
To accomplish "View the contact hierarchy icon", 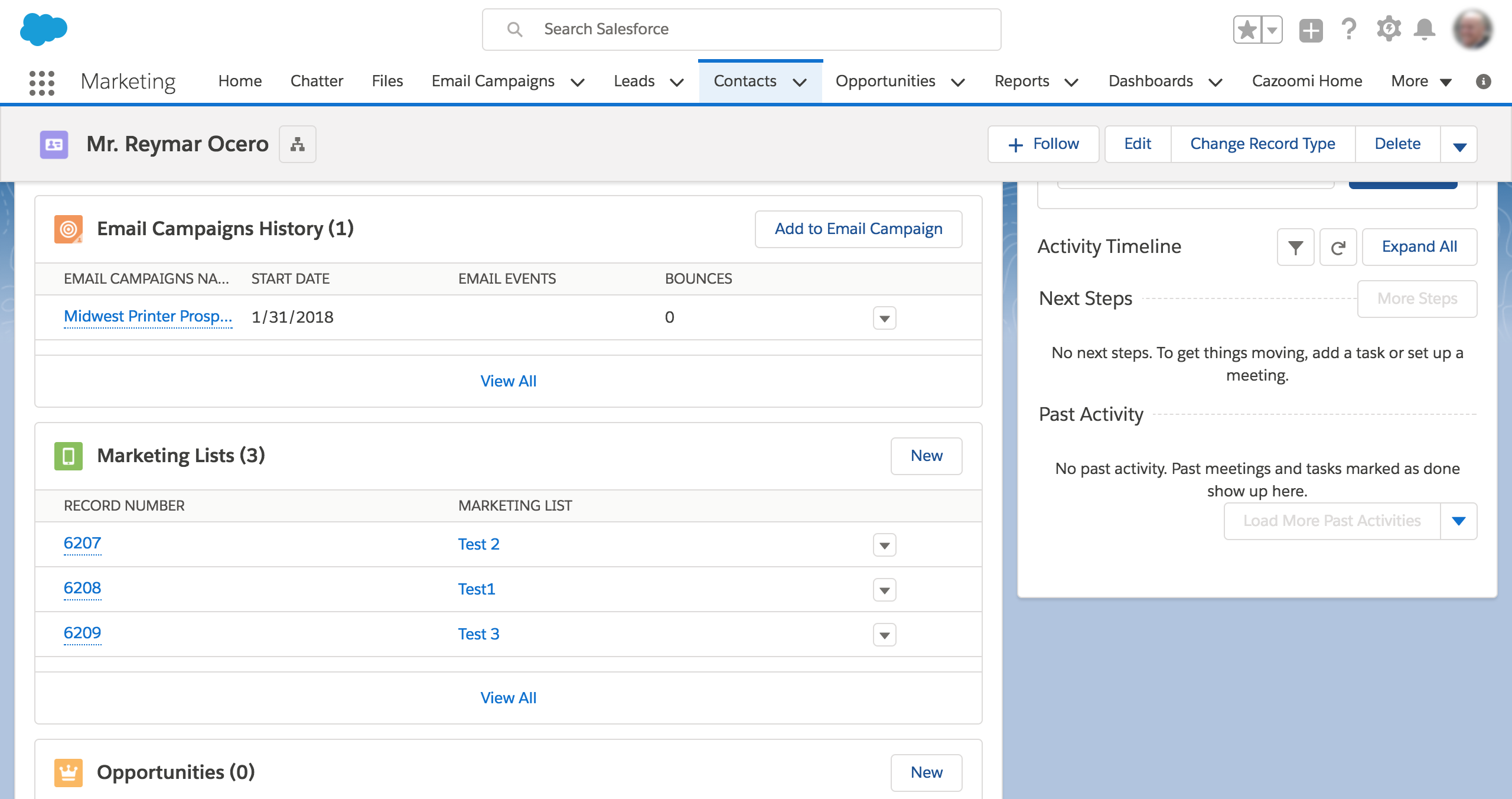I will pyautogui.click(x=298, y=144).
